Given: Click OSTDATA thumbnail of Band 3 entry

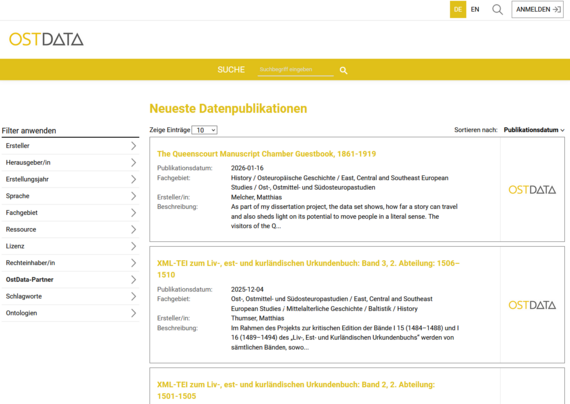Looking at the screenshot, I should click(x=532, y=305).
